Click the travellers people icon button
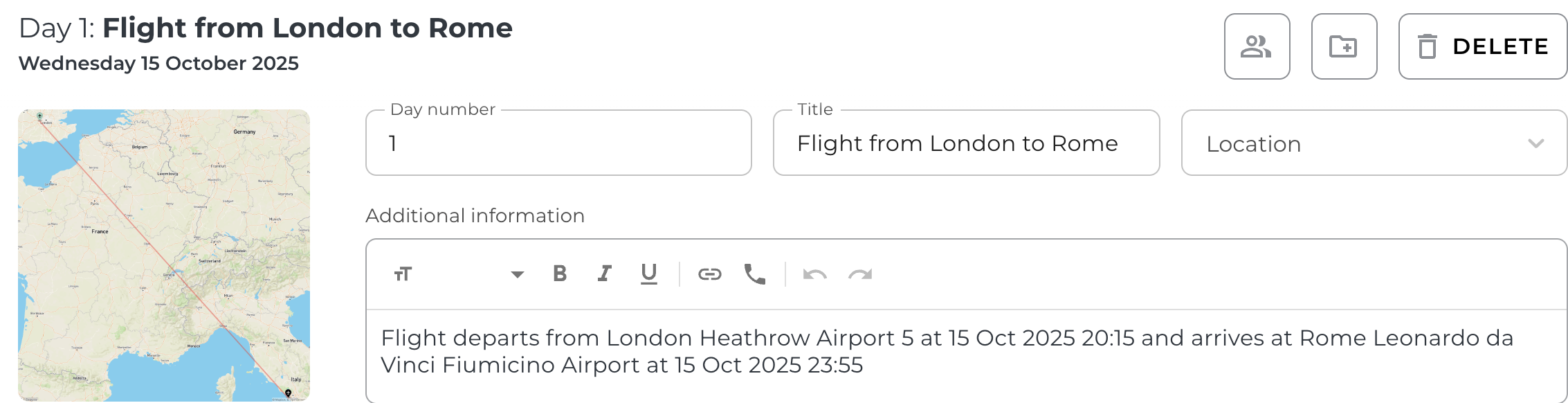This screenshot has width=1568, height=403. pos(1257,46)
